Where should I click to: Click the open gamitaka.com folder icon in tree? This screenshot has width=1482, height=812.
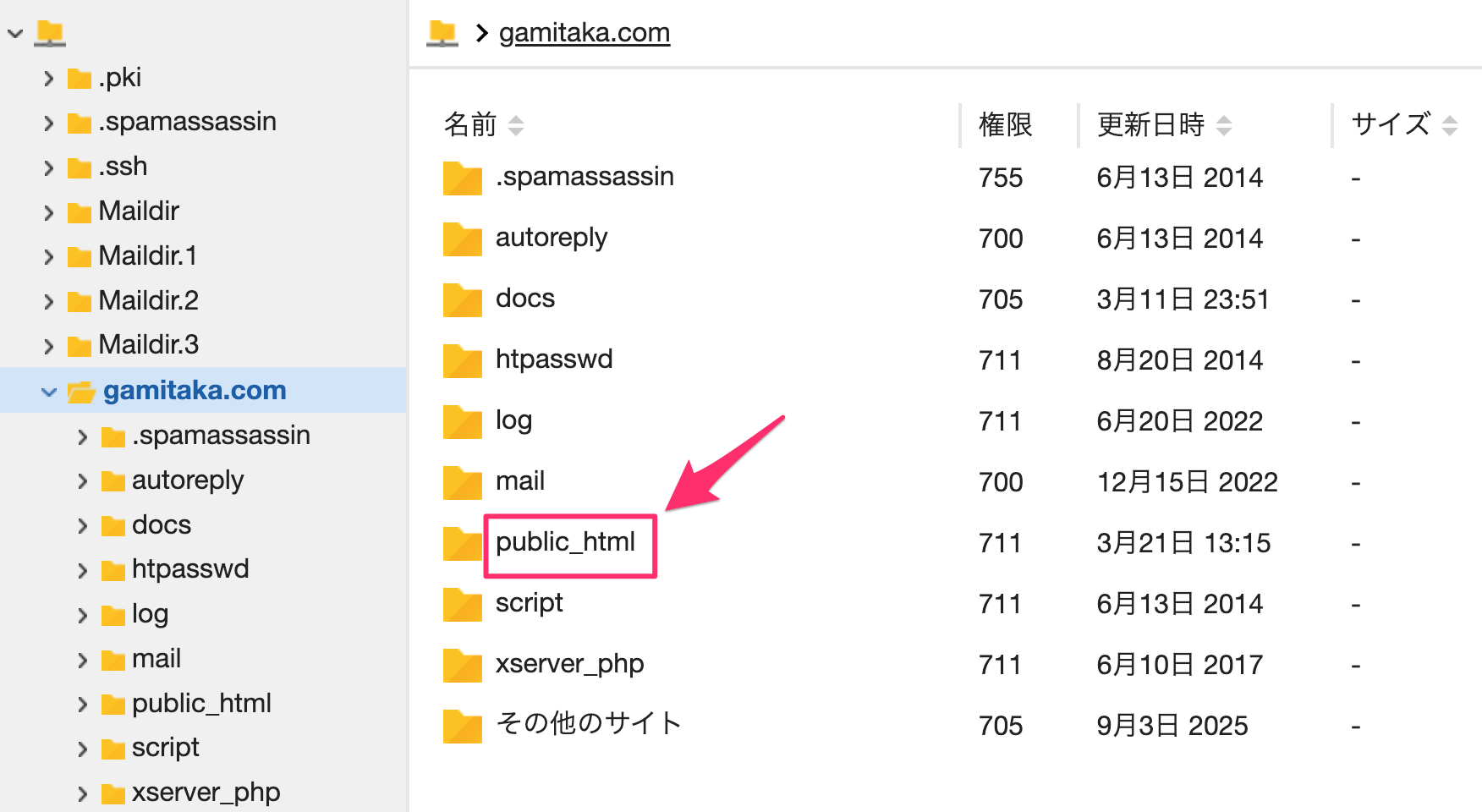(x=81, y=392)
